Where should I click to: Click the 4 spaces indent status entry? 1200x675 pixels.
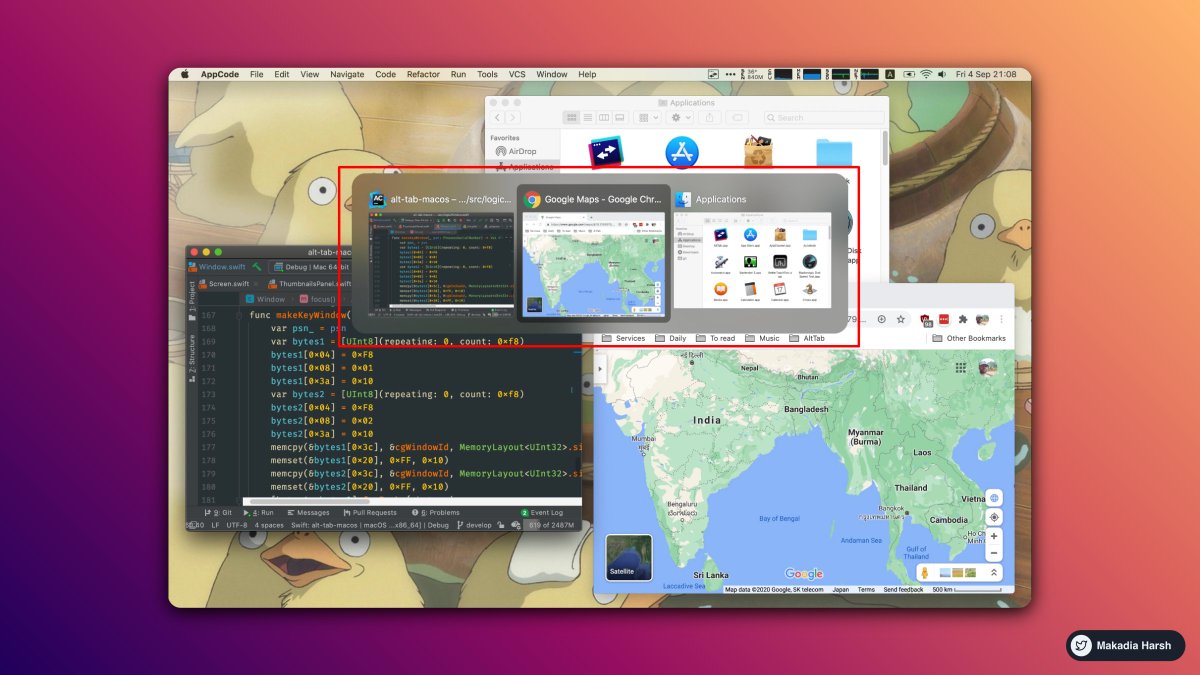(269, 524)
